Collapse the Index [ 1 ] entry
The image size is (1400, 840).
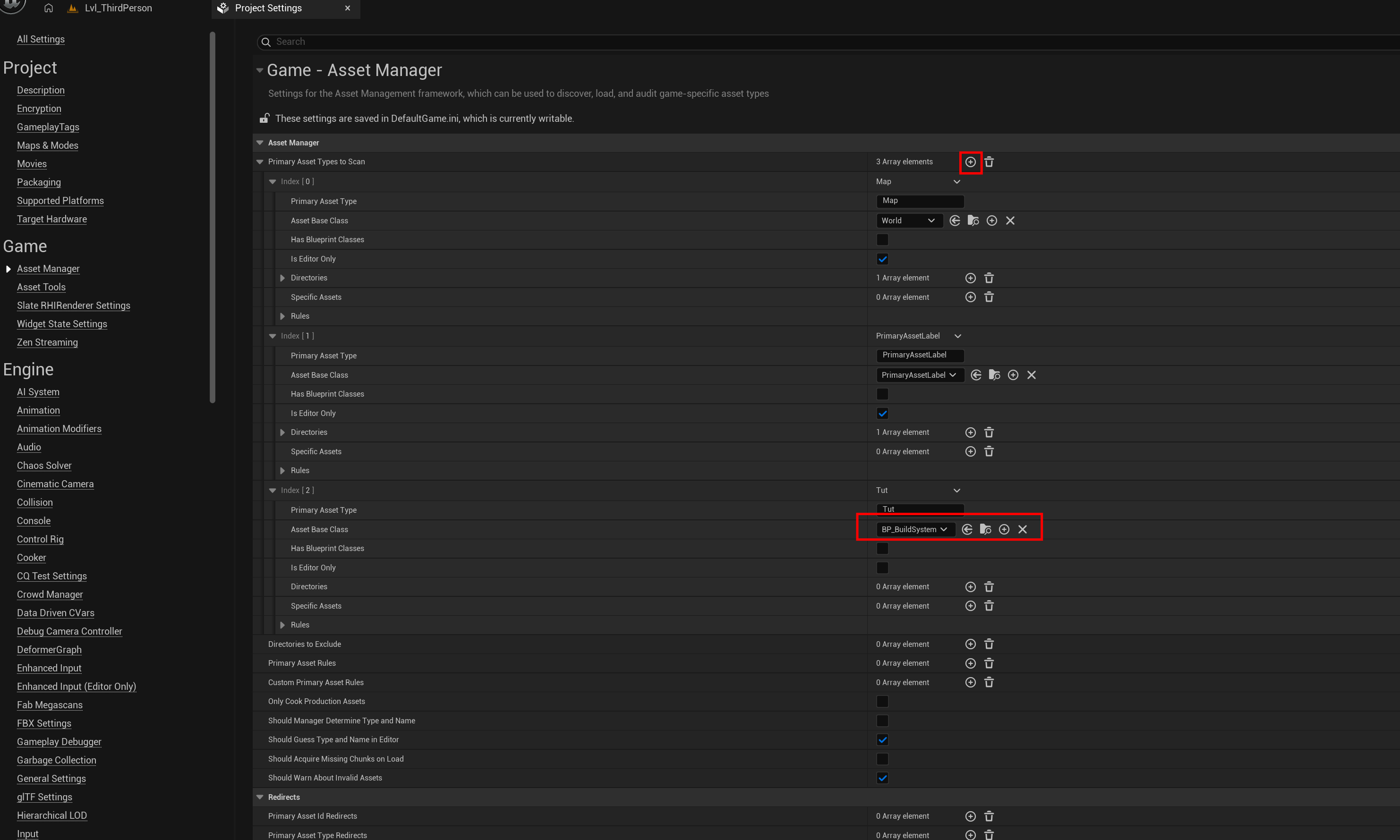coord(272,336)
